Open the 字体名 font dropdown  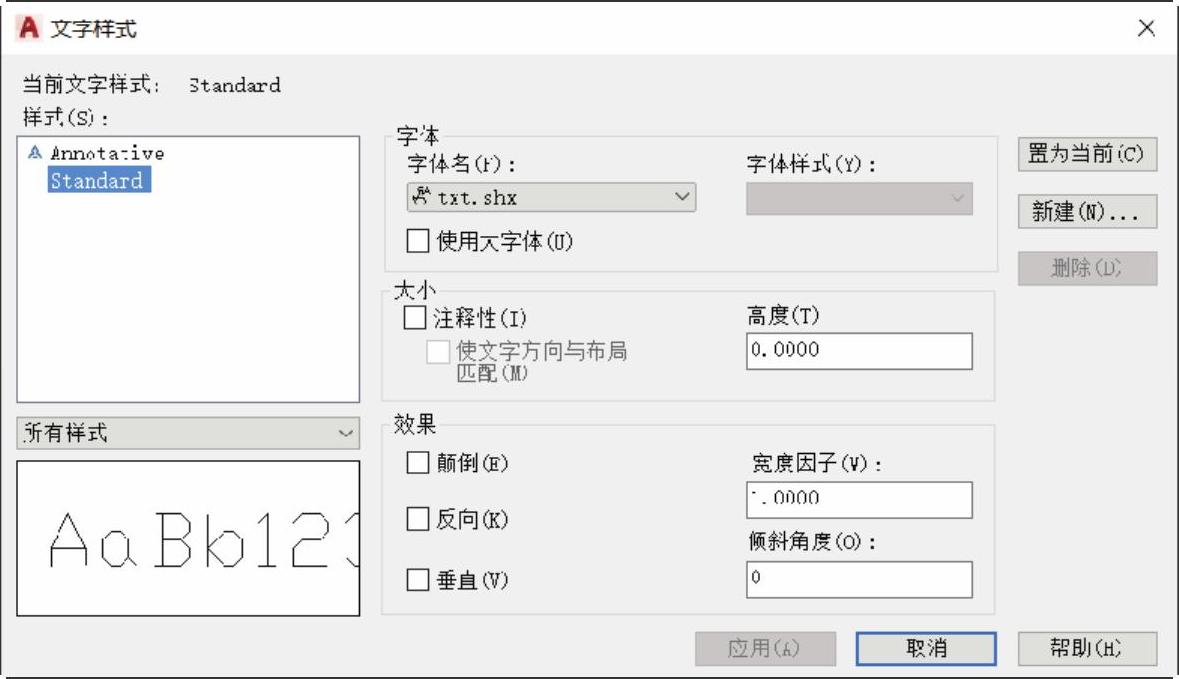pyautogui.click(x=551, y=197)
